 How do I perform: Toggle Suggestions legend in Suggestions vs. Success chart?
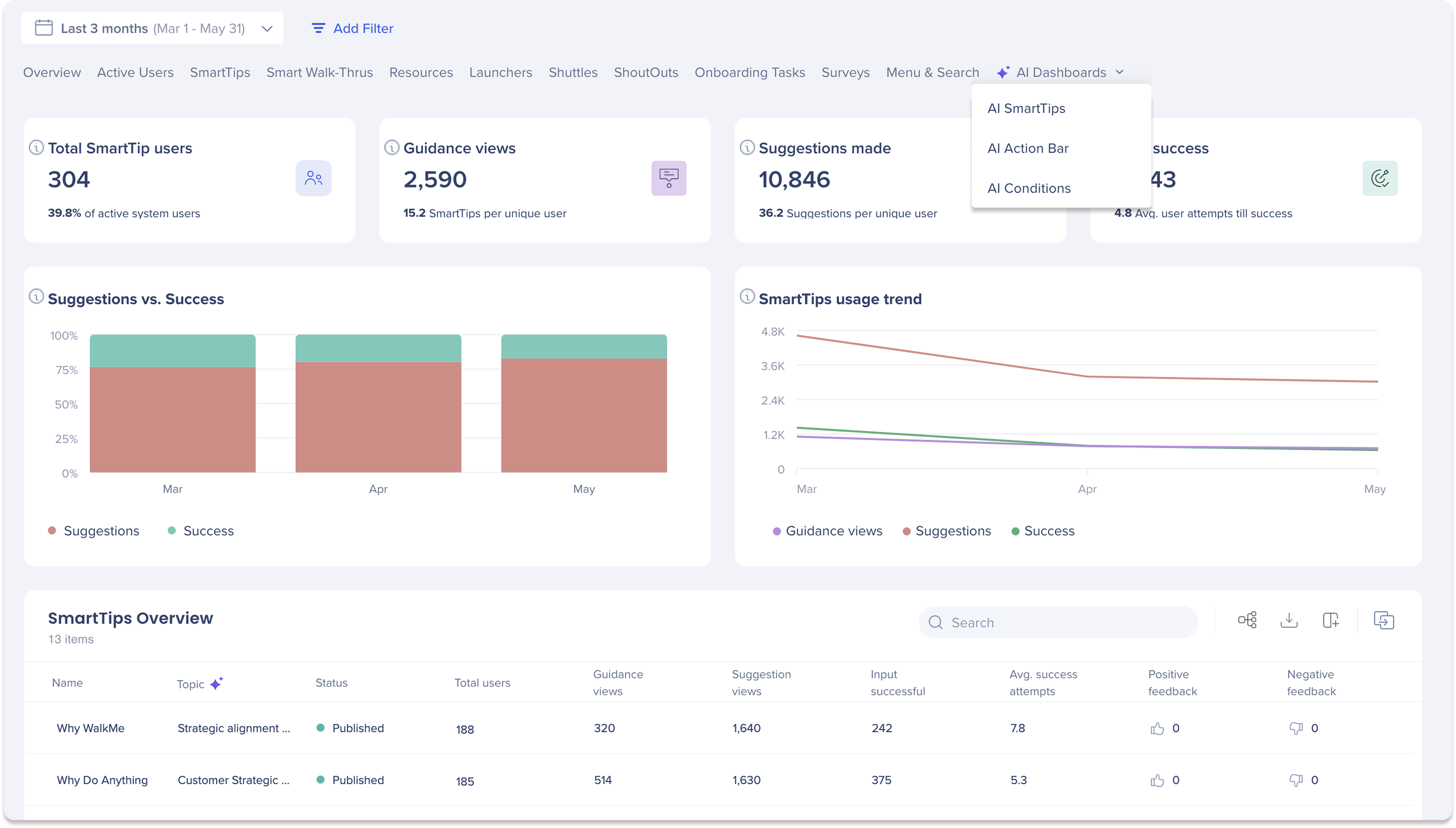94,531
